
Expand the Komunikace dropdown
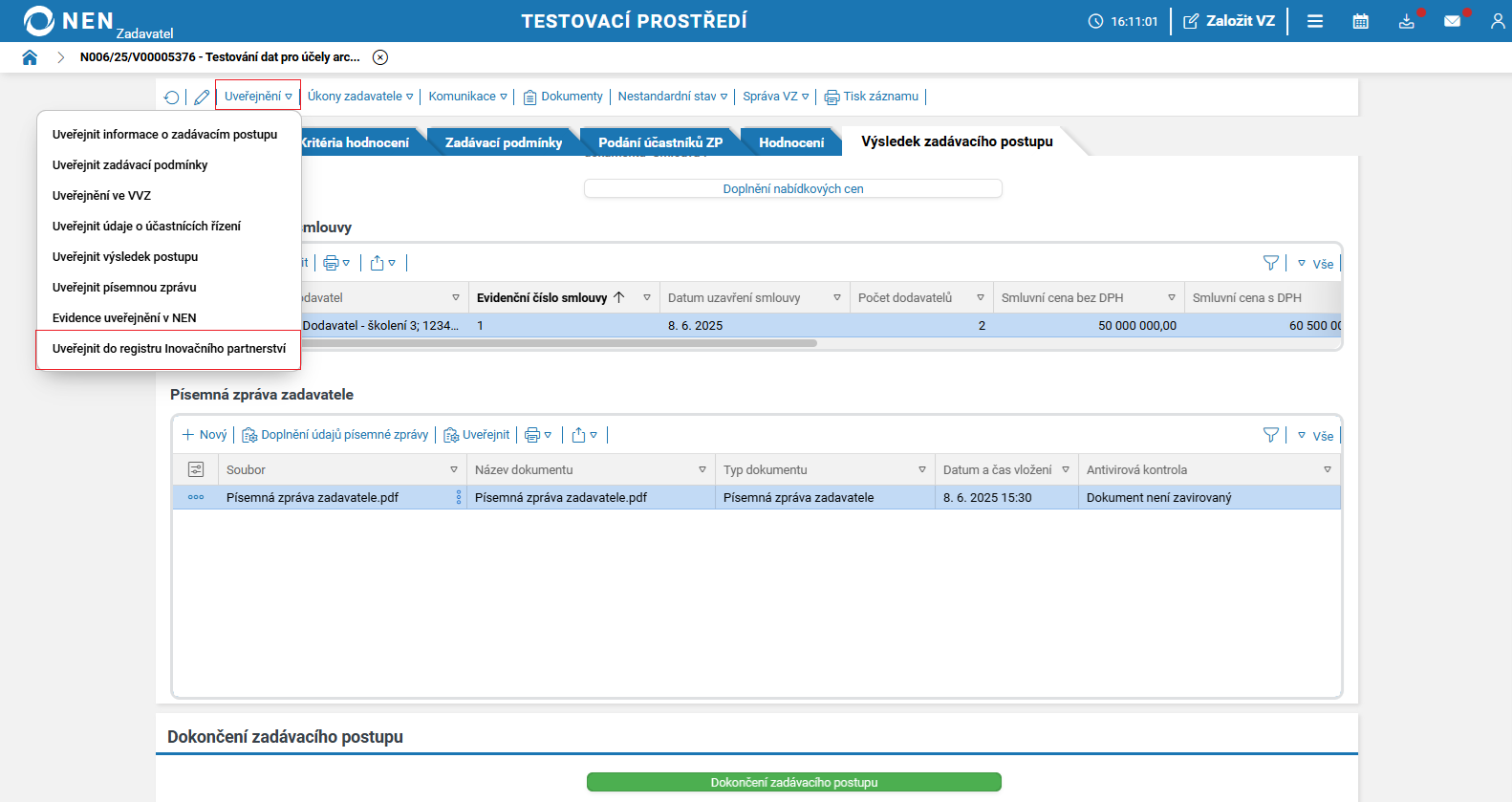tap(467, 97)
